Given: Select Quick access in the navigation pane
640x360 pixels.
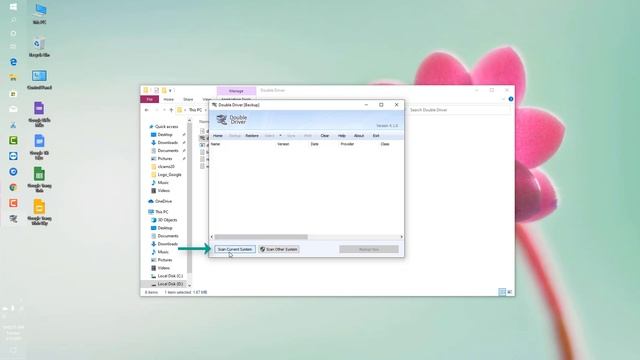Looking at the screenshot, I should [x=163, y=127].
